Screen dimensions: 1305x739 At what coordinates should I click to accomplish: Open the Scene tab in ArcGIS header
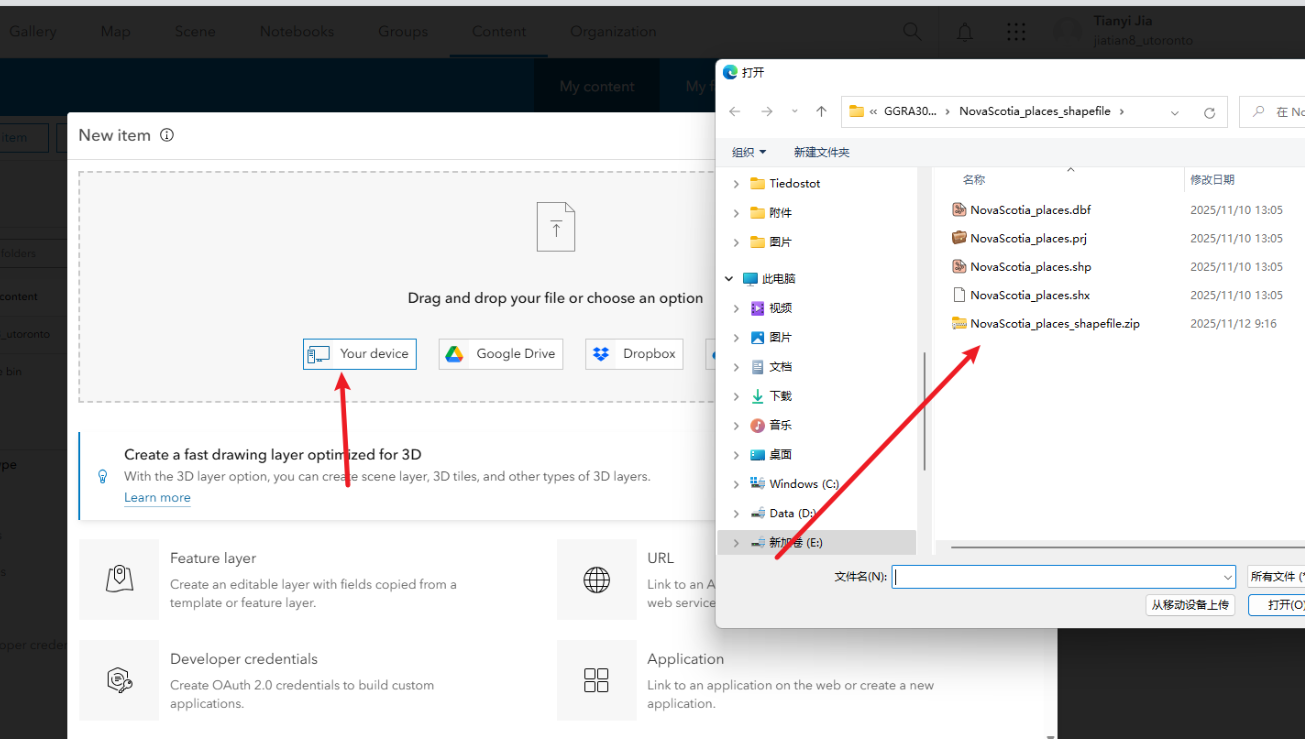coord(195,31)
